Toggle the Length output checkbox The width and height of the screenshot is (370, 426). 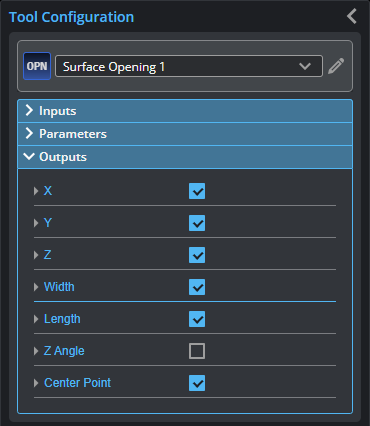(197, 319)
